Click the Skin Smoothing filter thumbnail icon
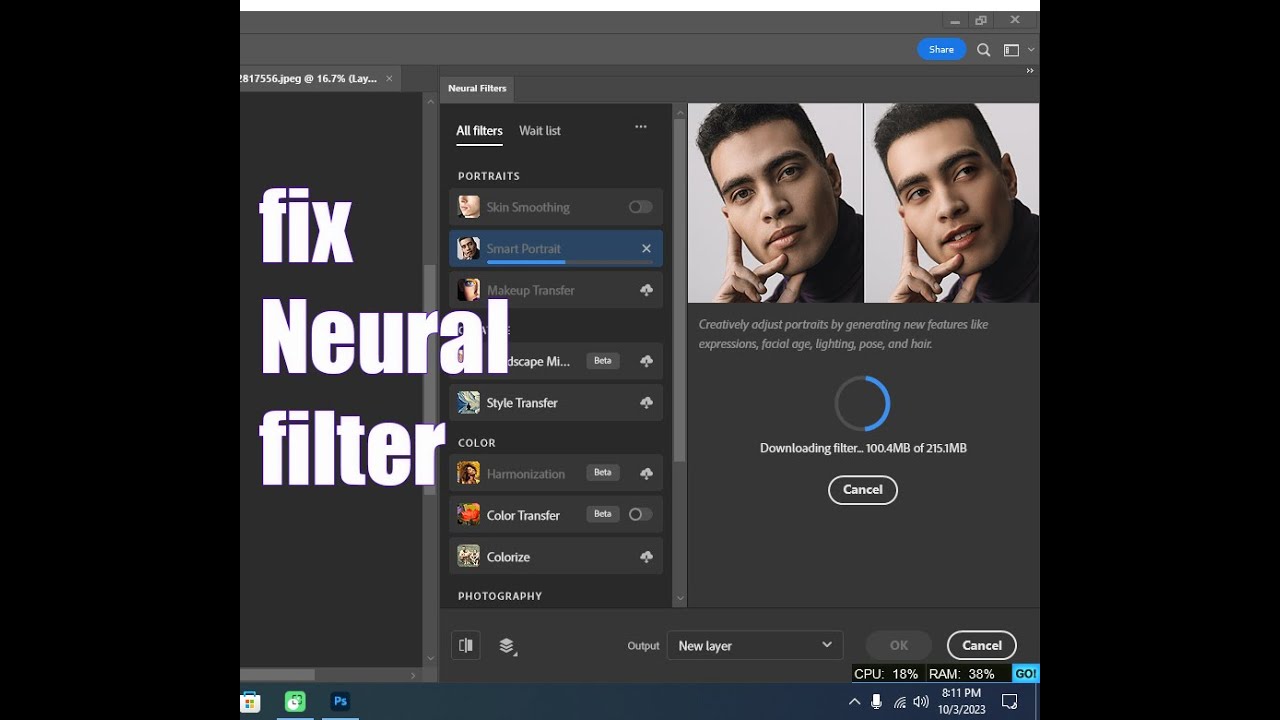1280x720 pixels. coord(468,207)
